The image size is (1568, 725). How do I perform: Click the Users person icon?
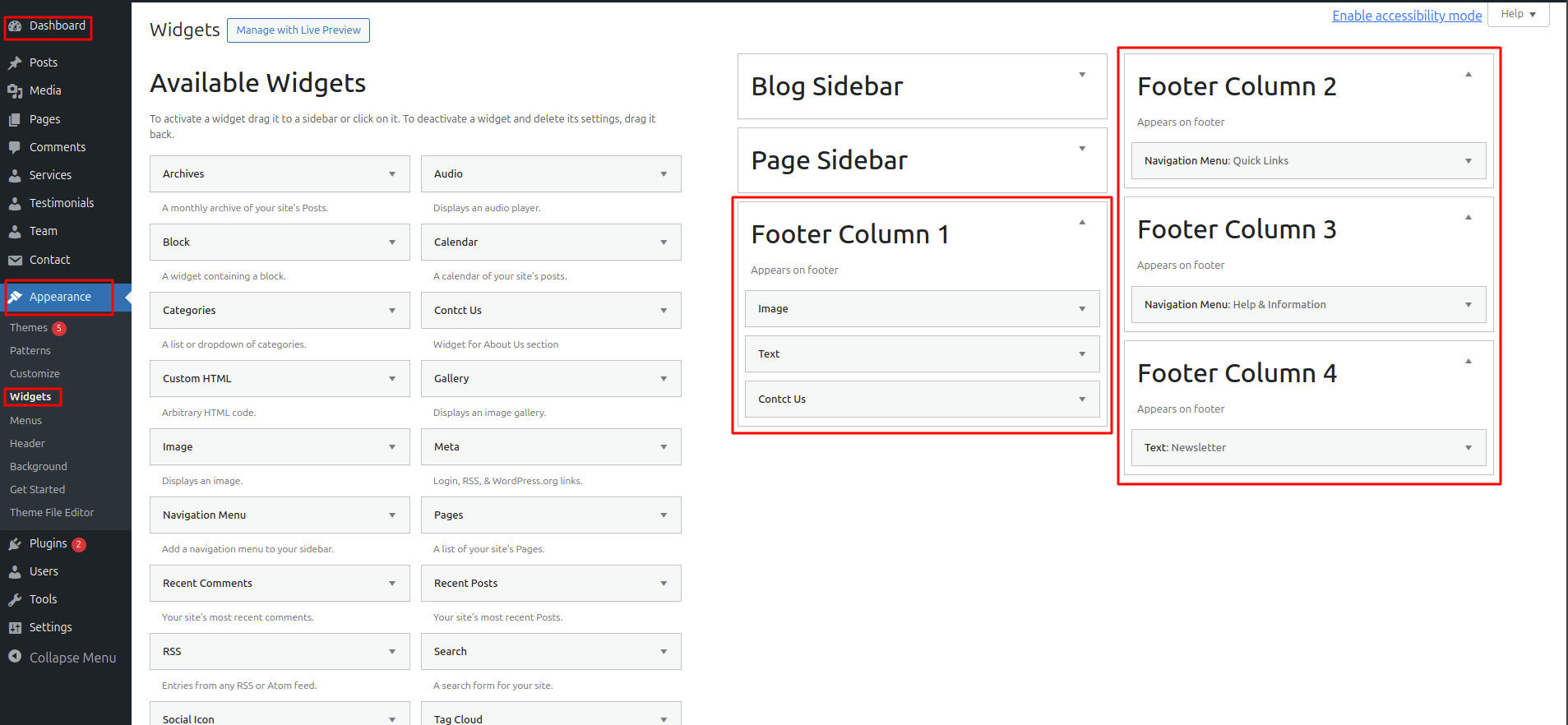pos(15,571)
